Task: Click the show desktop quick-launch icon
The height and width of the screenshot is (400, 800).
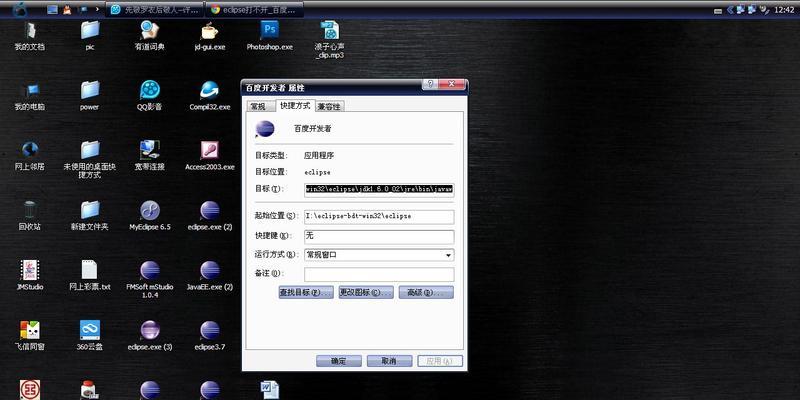Action: pos(52,10)
